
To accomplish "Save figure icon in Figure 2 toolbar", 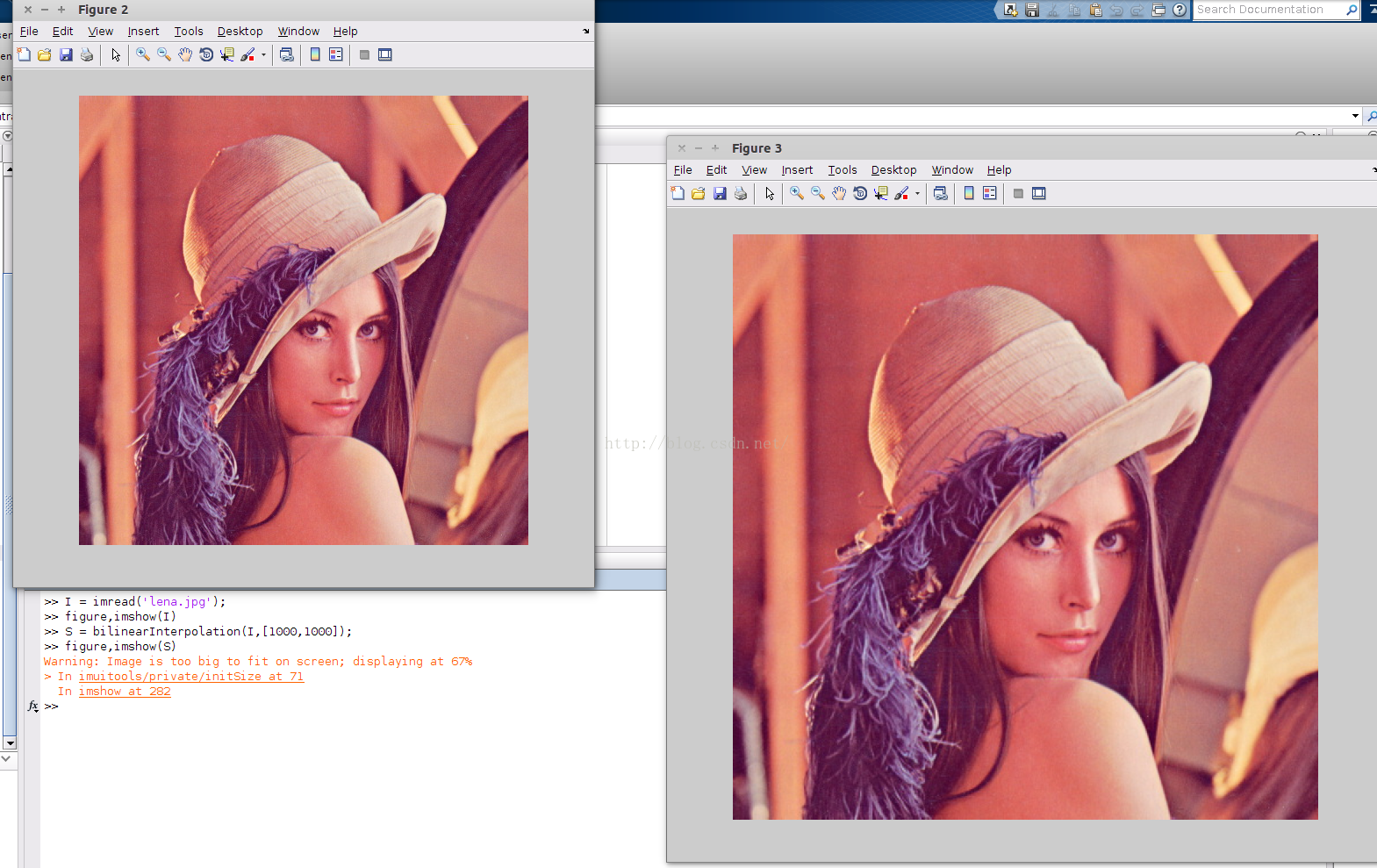I will pos(66,54).
